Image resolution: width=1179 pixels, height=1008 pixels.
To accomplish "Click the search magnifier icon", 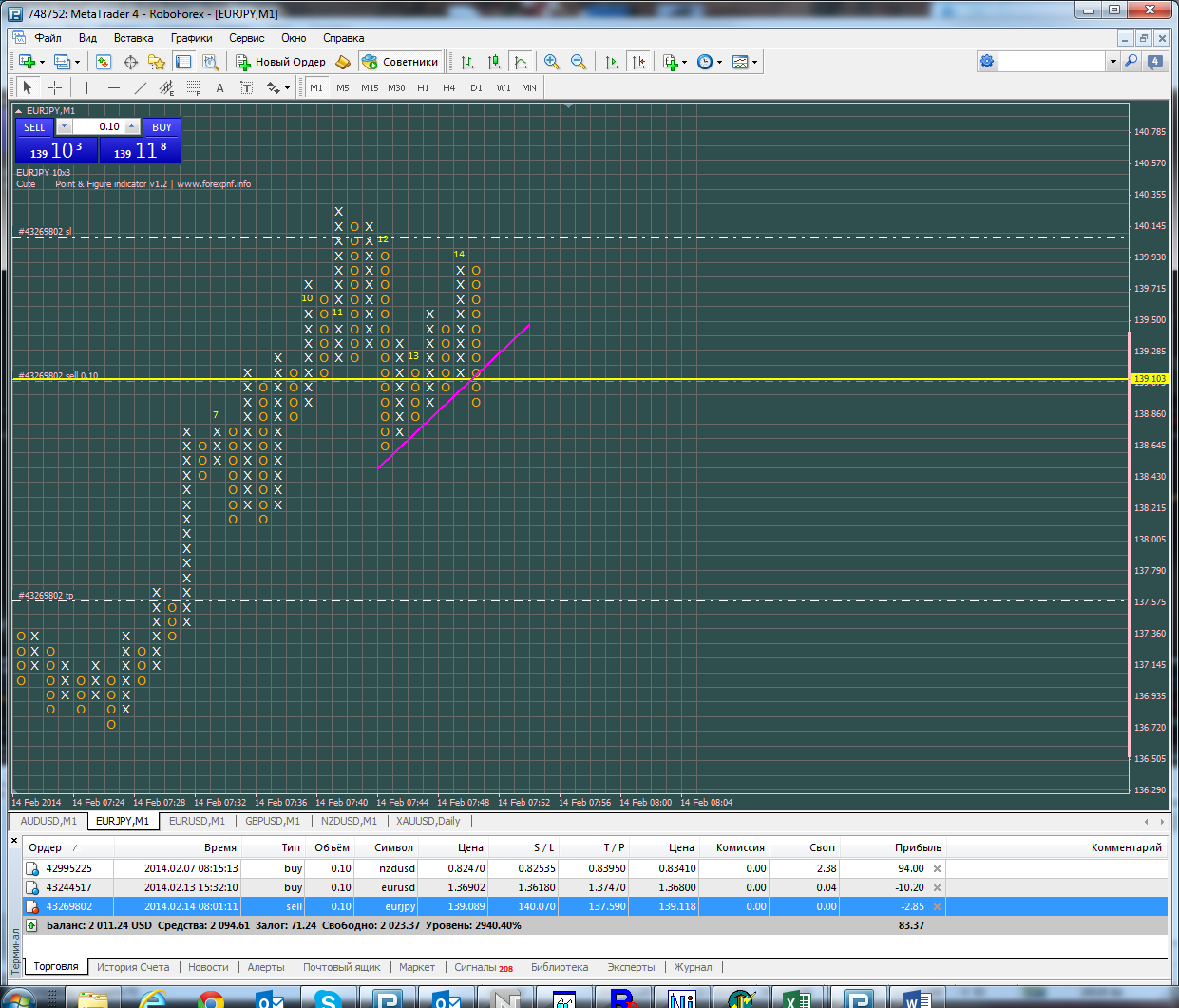I will 1131,61.
